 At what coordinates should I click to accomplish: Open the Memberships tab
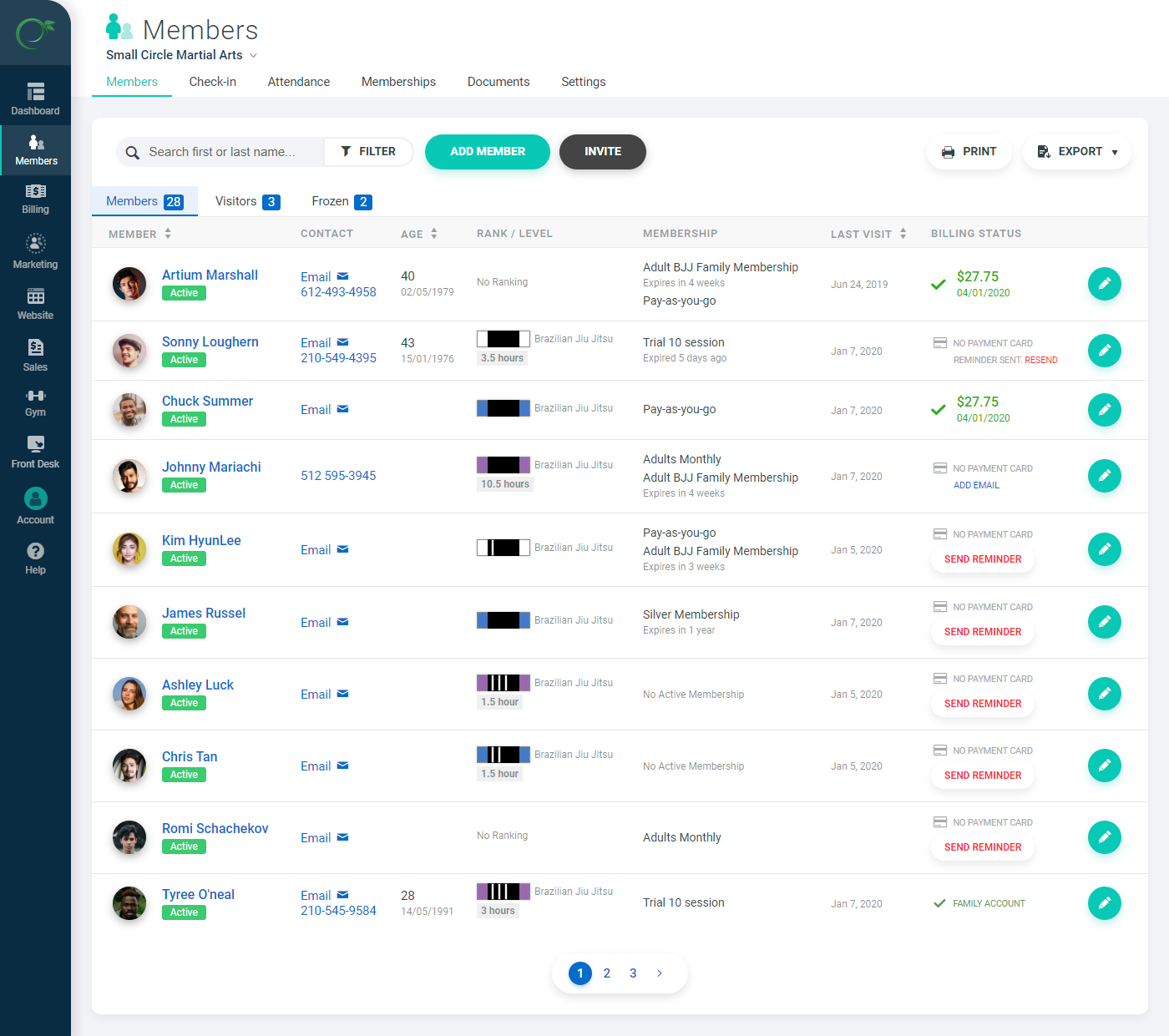[x=398, y=82]
